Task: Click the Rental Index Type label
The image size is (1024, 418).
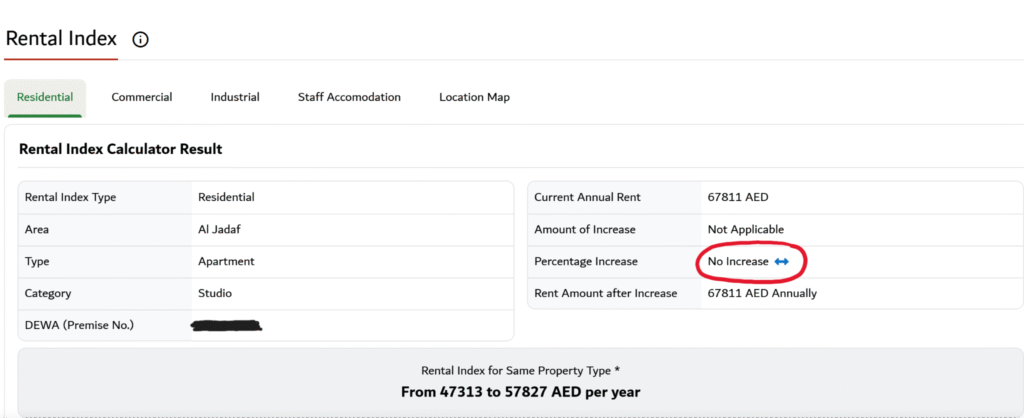Action: pyautogui.click(x=70, y=198)
